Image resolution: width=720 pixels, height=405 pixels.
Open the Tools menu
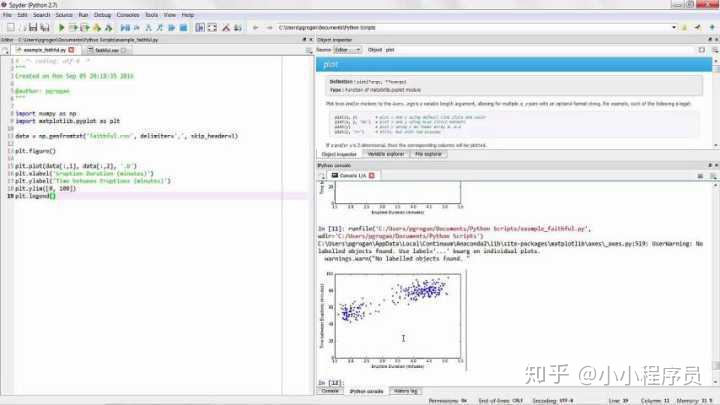coord(152,15)
